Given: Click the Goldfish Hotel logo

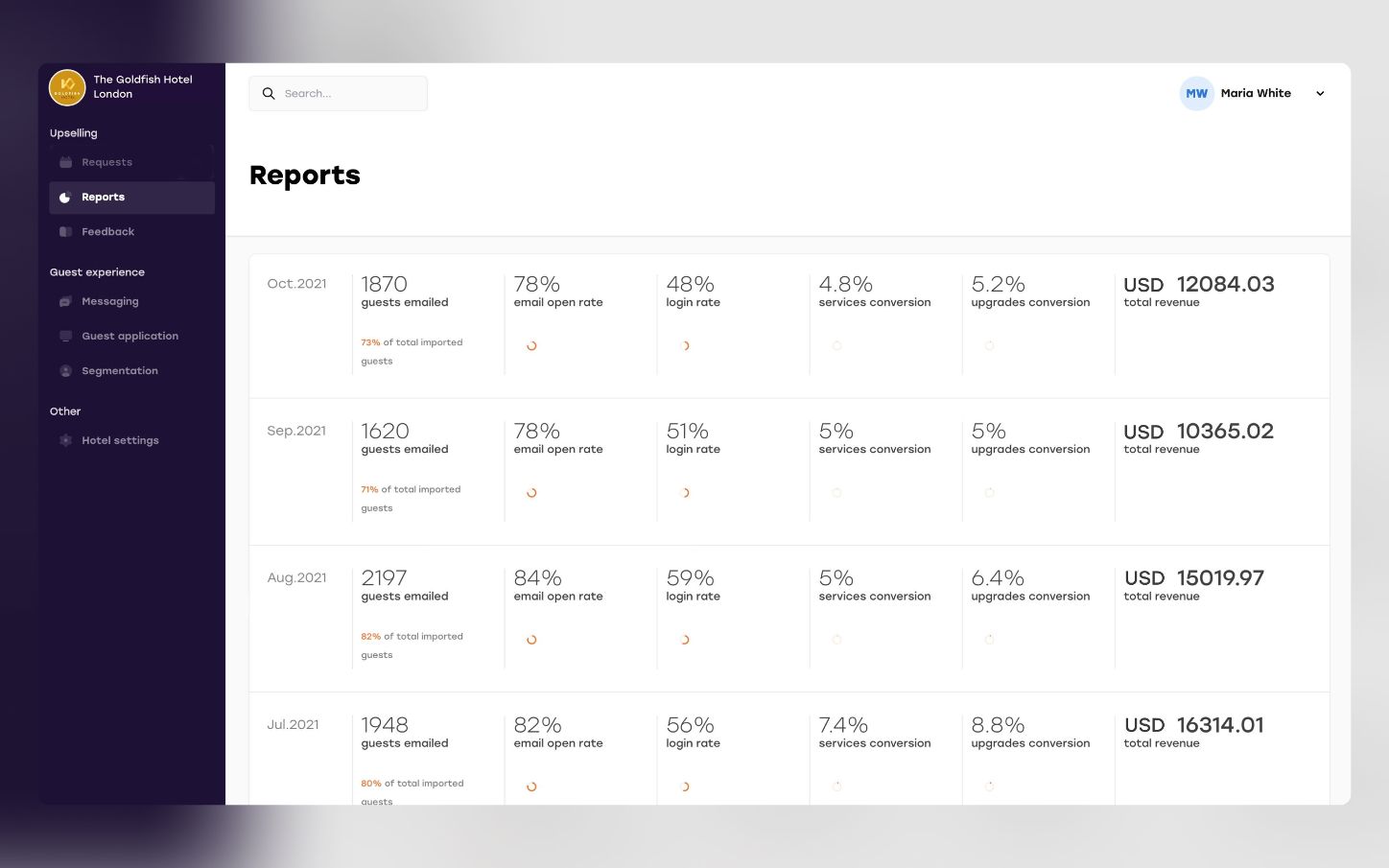Looking at the screenshot, I should (x=67, y=87).
